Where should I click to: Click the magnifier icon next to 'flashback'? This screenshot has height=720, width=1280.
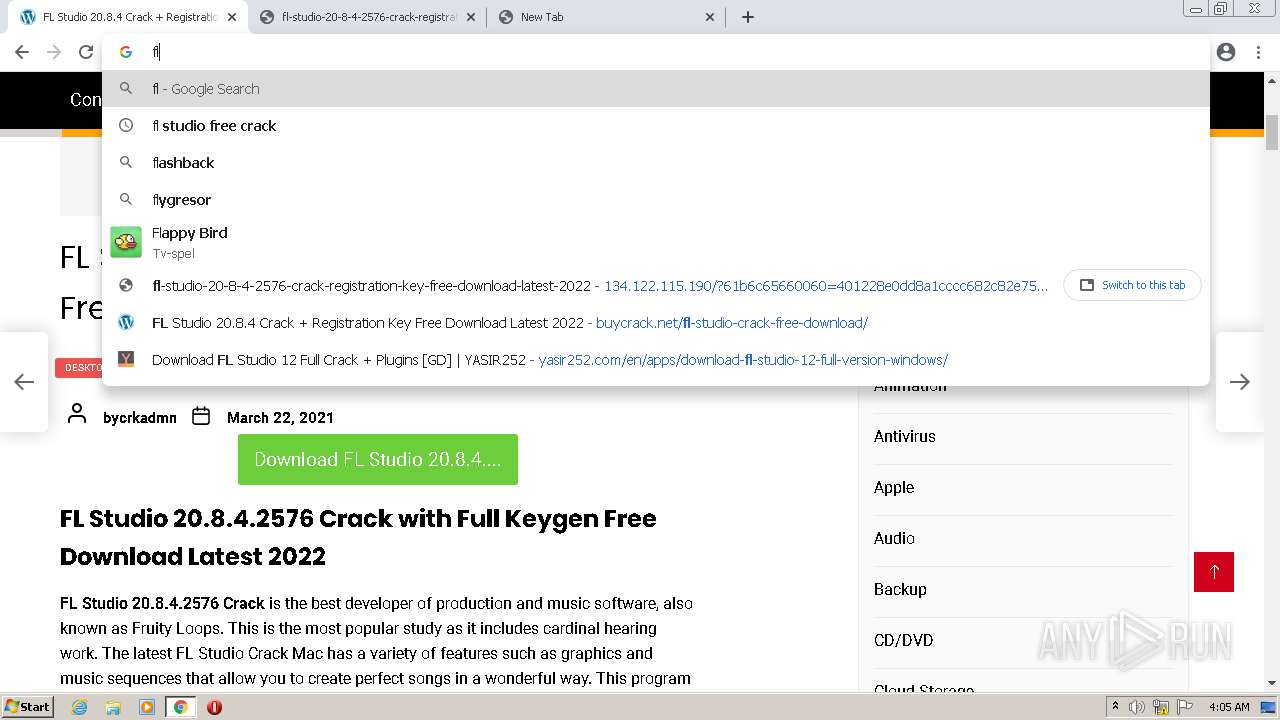click(x=126, y=162)
